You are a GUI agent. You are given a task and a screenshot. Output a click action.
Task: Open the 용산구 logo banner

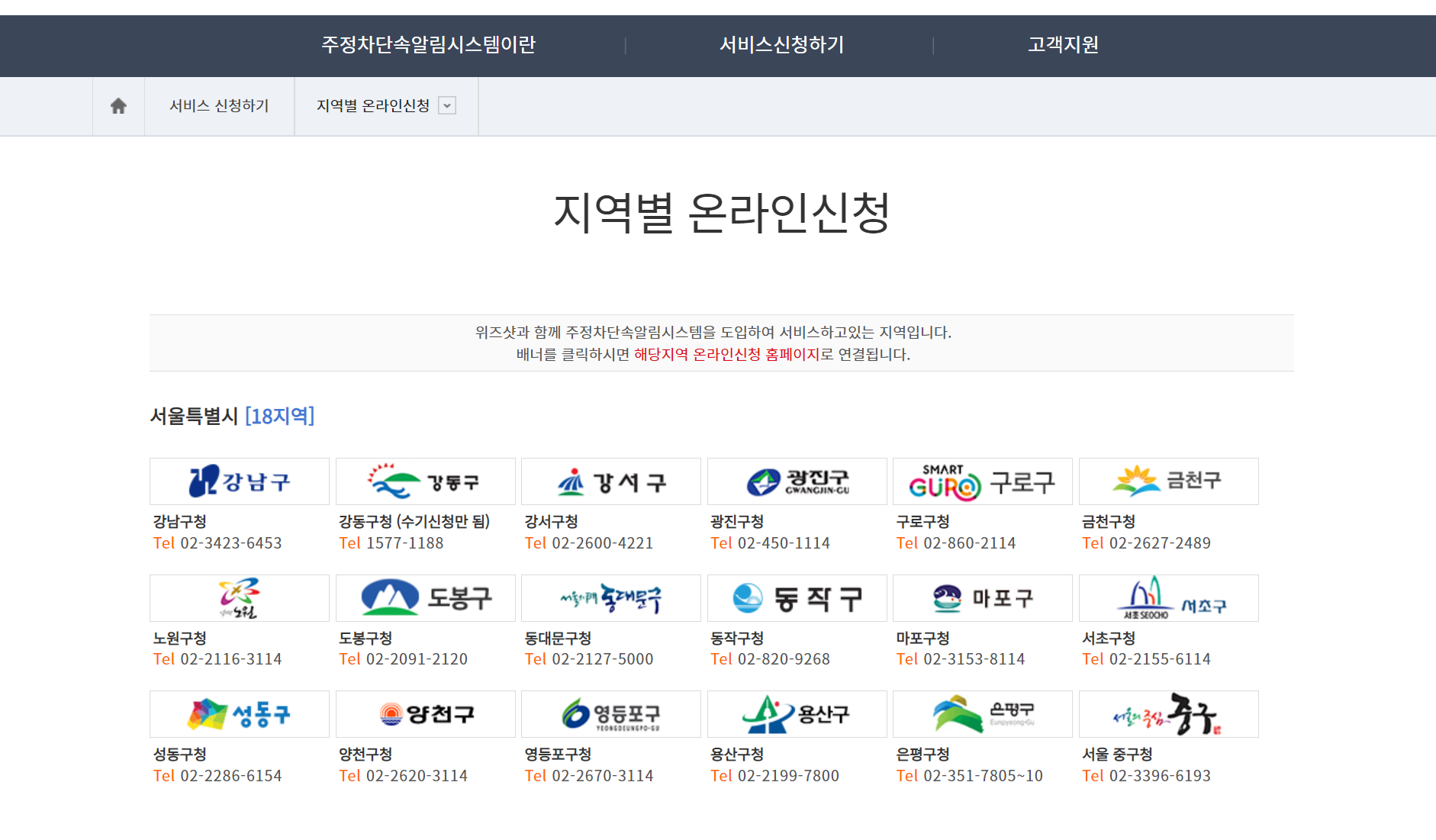pos(797,714)
